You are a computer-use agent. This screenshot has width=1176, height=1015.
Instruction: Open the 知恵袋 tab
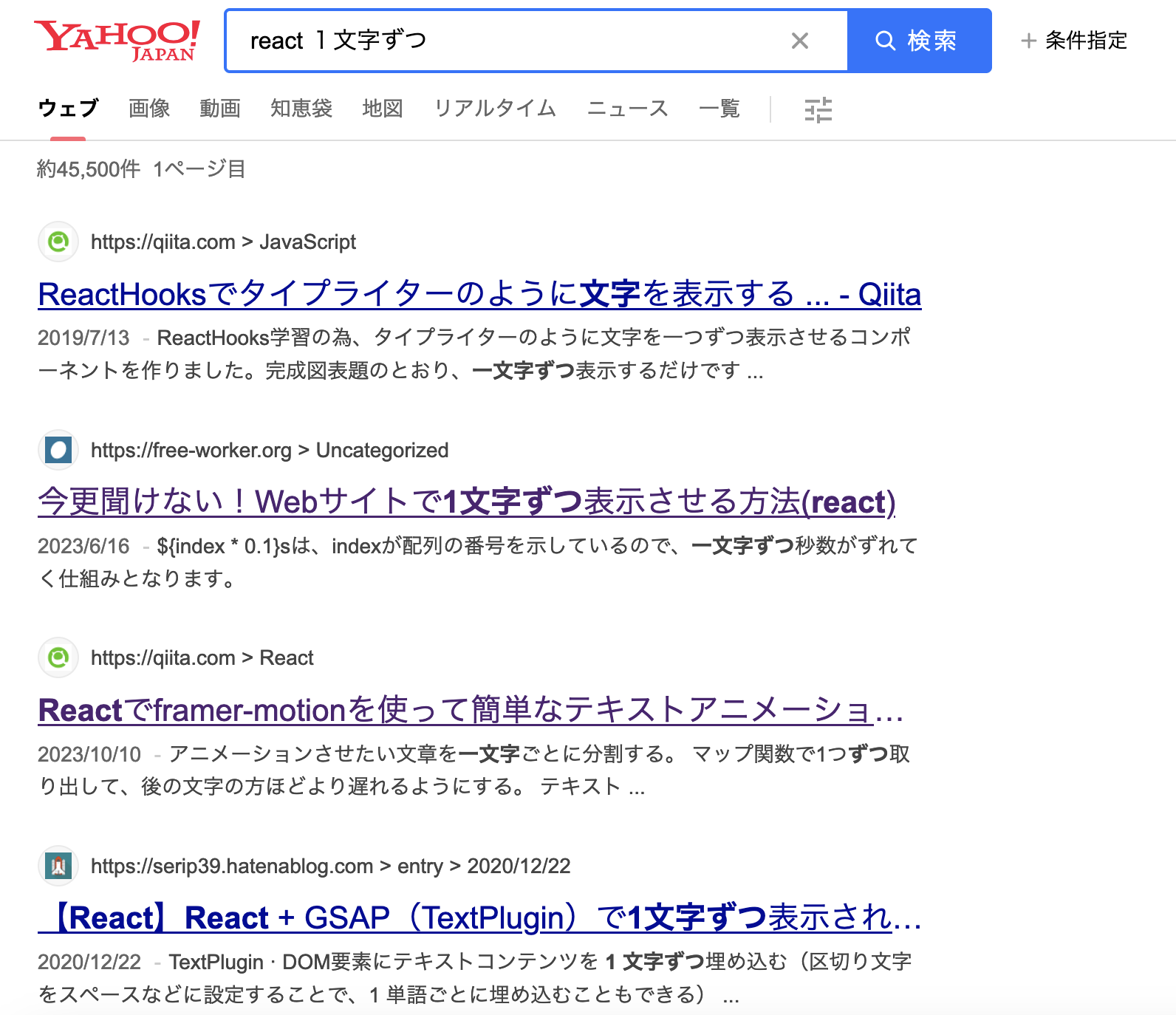[301, 109]
